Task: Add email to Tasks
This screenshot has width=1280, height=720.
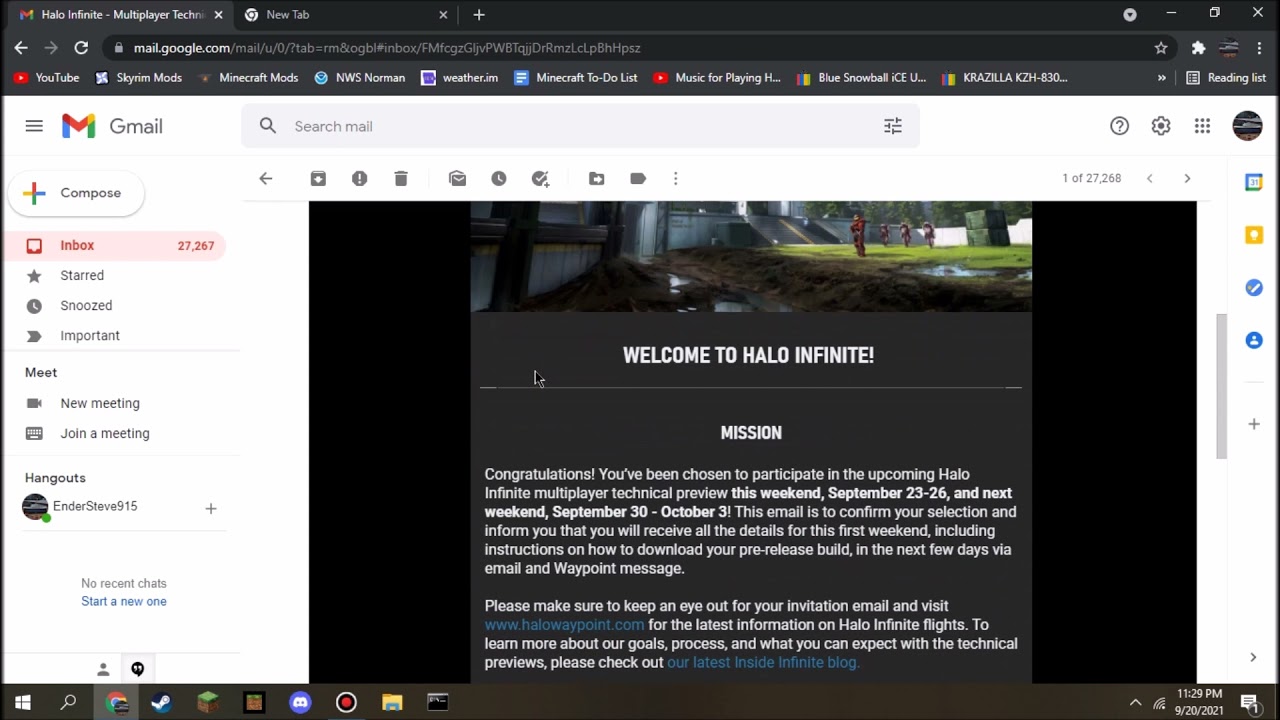Action: (x=540, y=178)
